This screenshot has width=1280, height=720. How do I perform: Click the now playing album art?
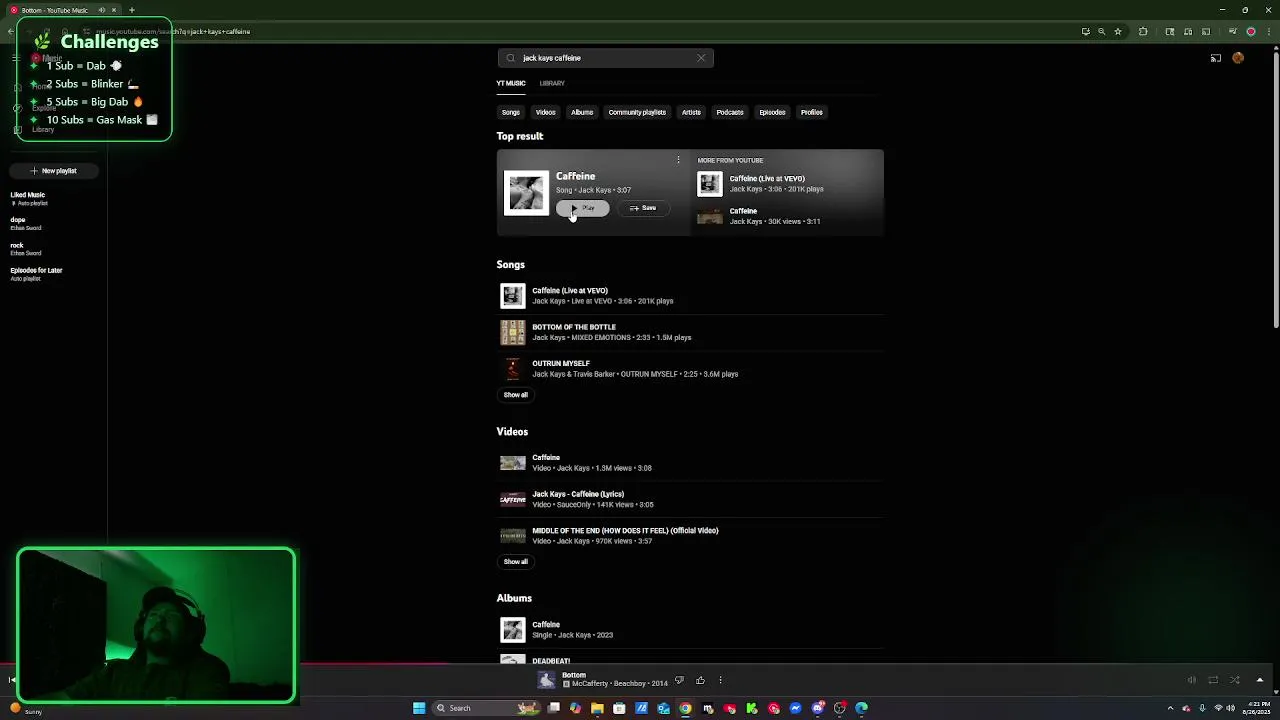pyautogui.click(x=546, y=680)
